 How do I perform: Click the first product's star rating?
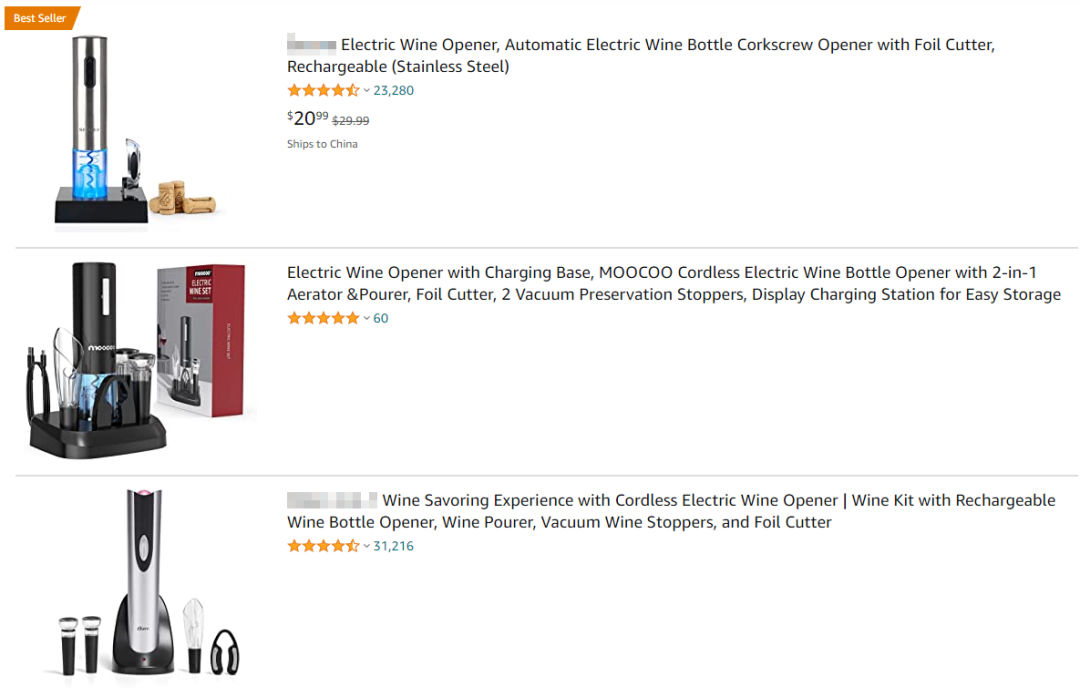322,91
